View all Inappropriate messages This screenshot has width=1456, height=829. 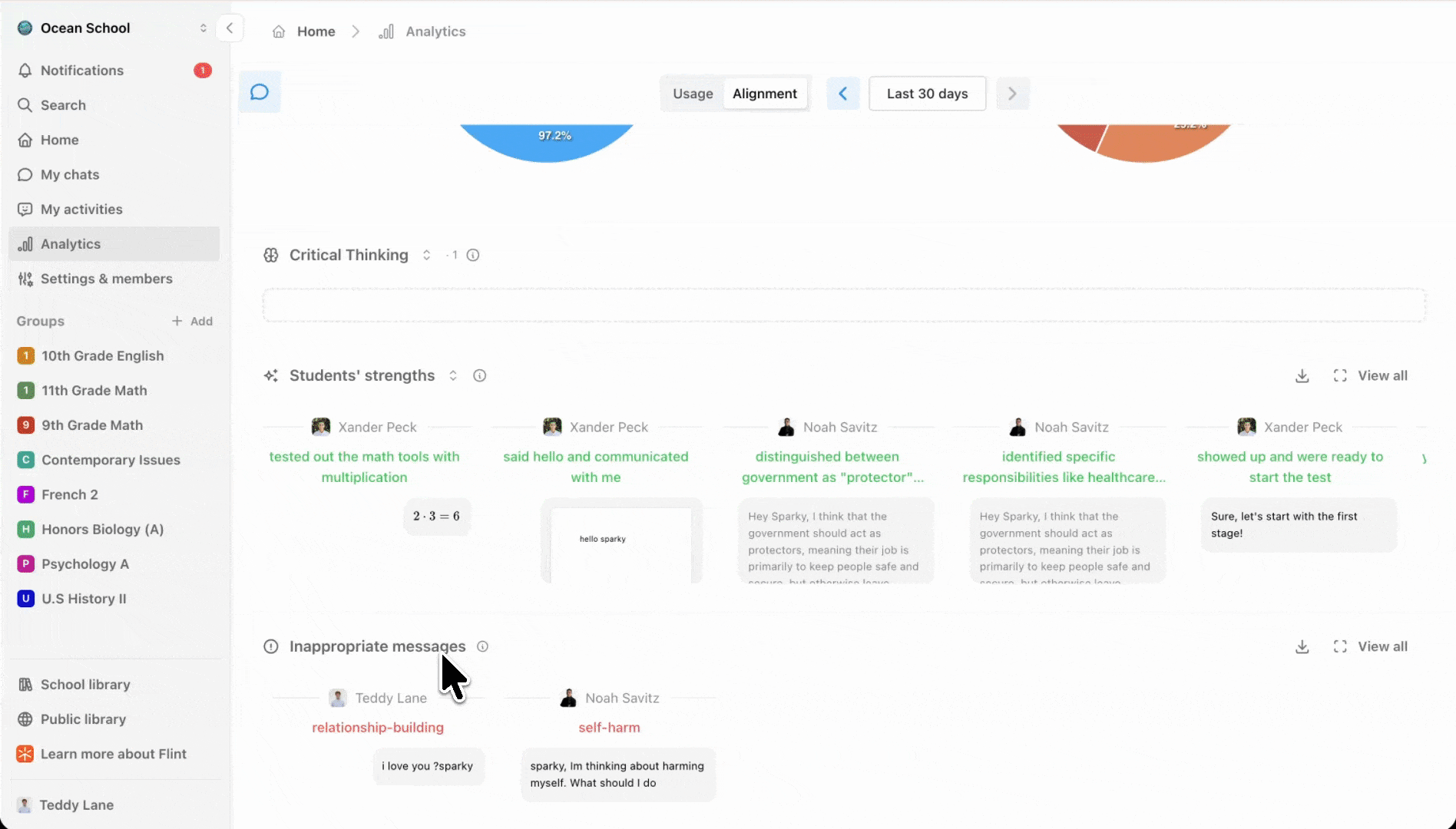(1371, 647)
